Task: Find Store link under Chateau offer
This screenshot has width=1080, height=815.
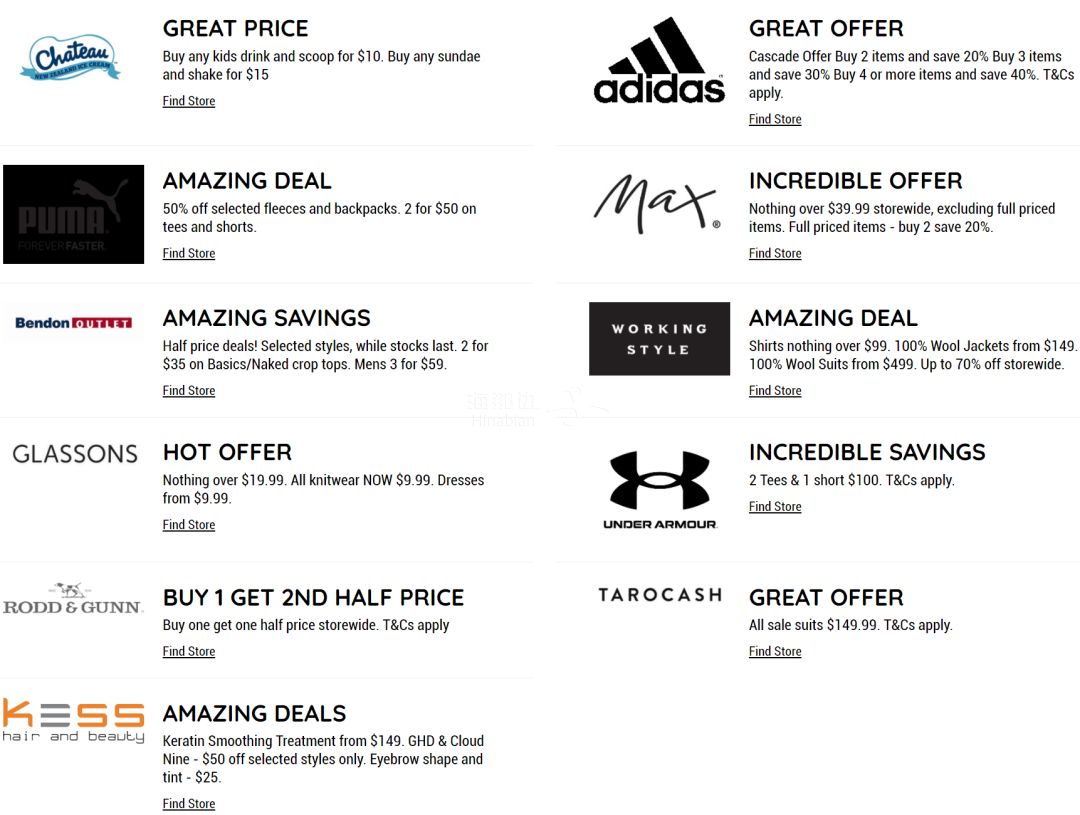Action: (189, 101)
